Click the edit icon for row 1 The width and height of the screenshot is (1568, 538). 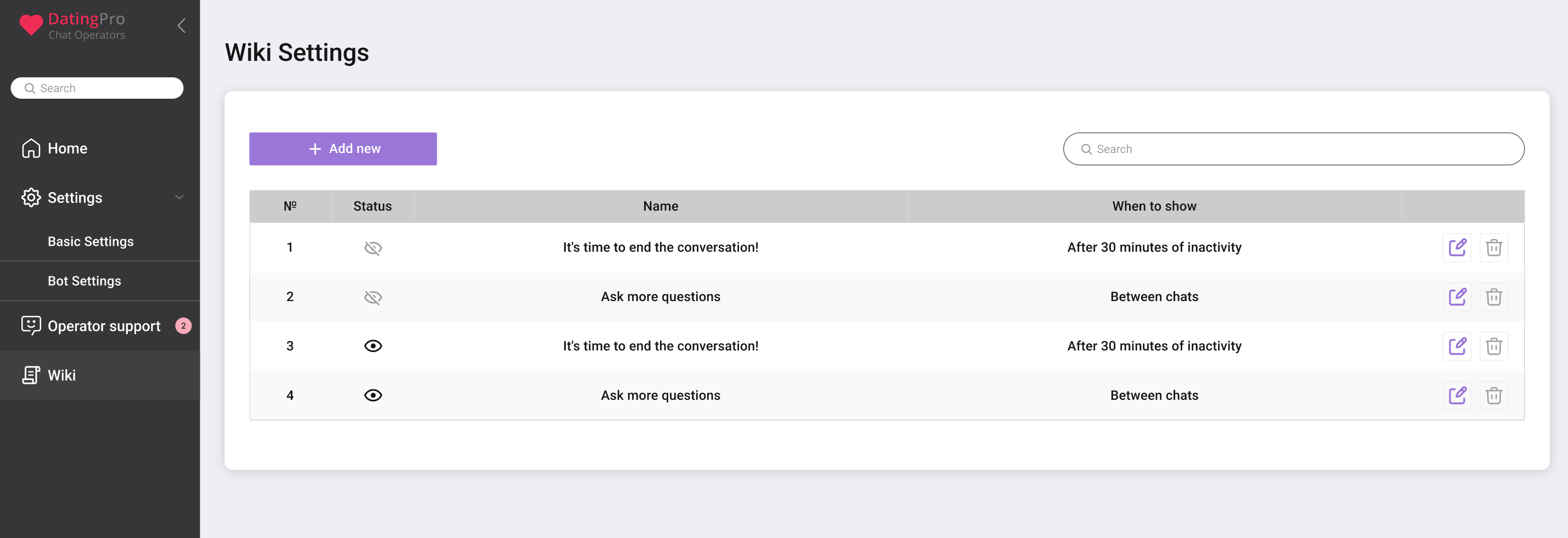1457,248
